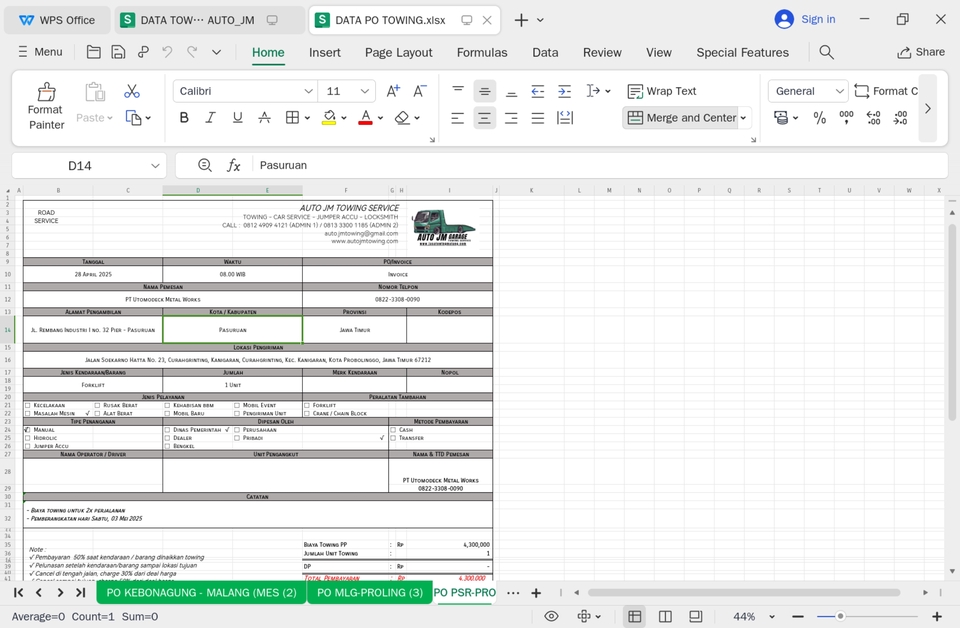The height and width of the screenshot is (628, 960).
Task: Toggle eye protection mode in status bar
Action: point(551,616)
